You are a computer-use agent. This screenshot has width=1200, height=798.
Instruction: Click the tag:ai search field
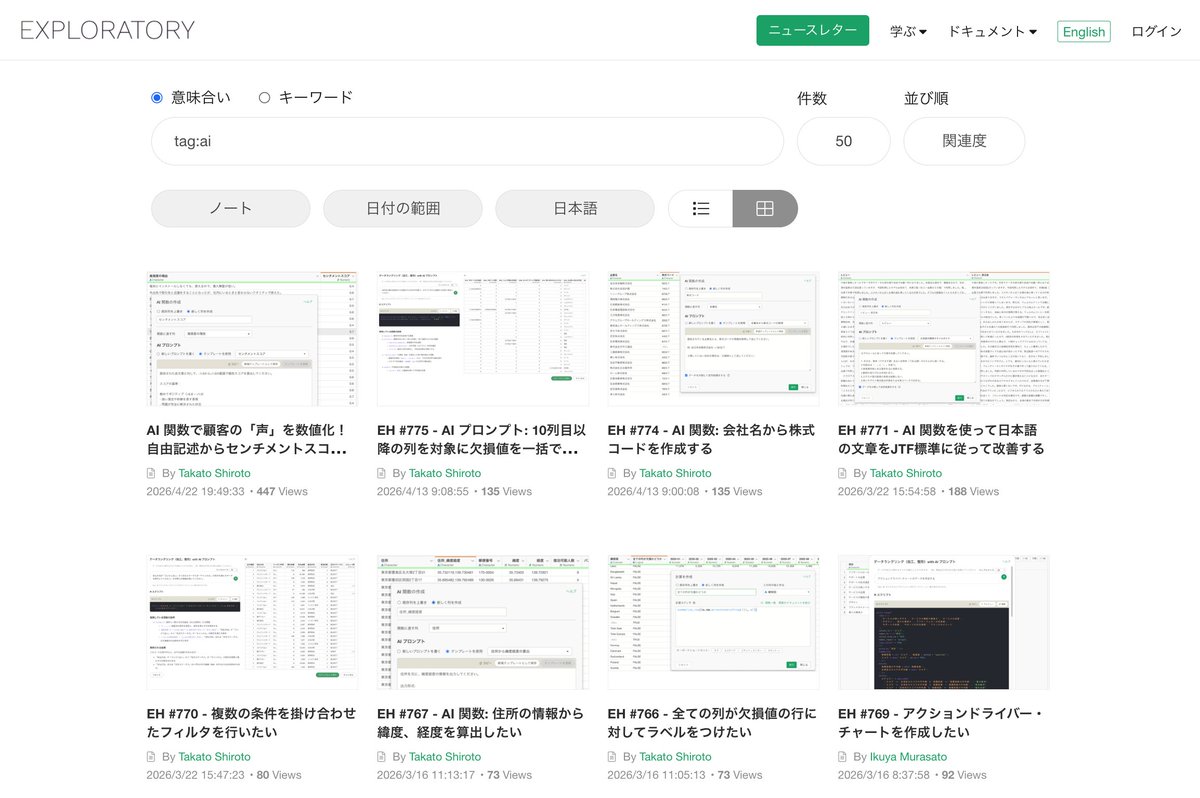467,141
